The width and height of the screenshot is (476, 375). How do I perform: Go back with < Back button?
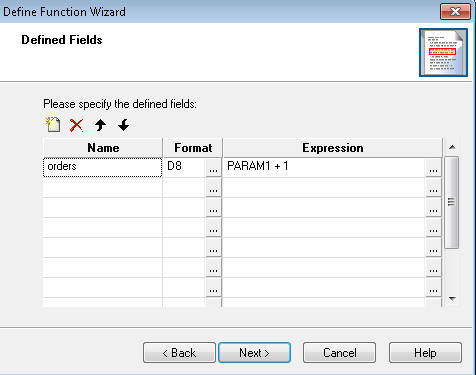pos(179,353)
